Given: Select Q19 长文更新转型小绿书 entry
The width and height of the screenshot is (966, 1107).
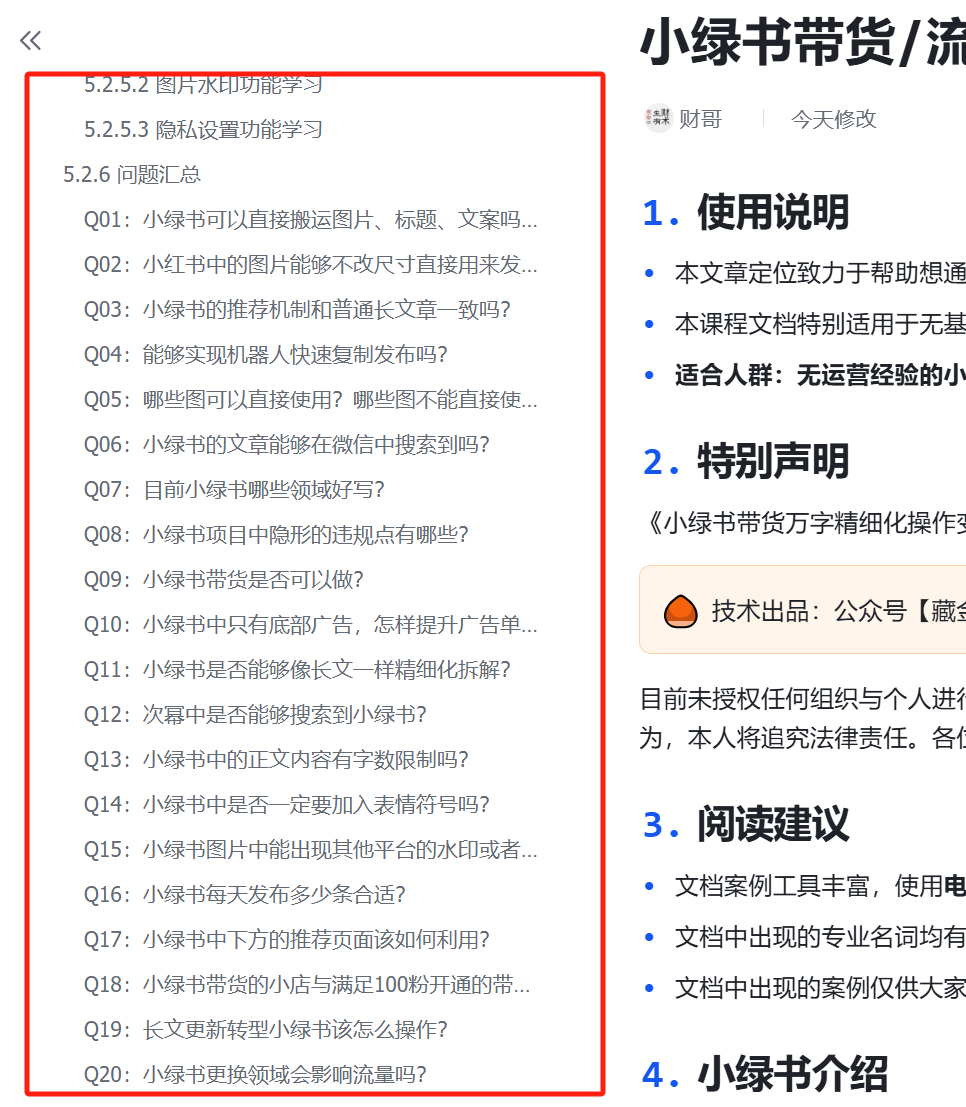Looking at the screenshot, I should coord(265,1030).
